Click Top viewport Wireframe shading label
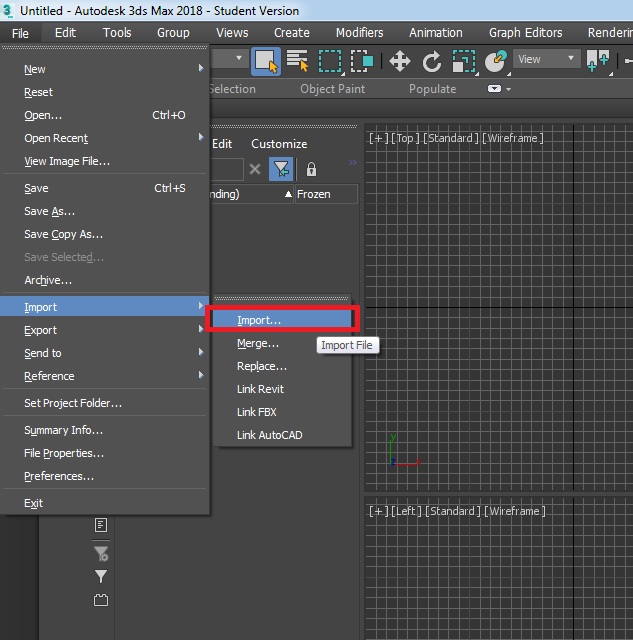Image resolution: width=633 pixels, height=640 pixels. [513, 138]
